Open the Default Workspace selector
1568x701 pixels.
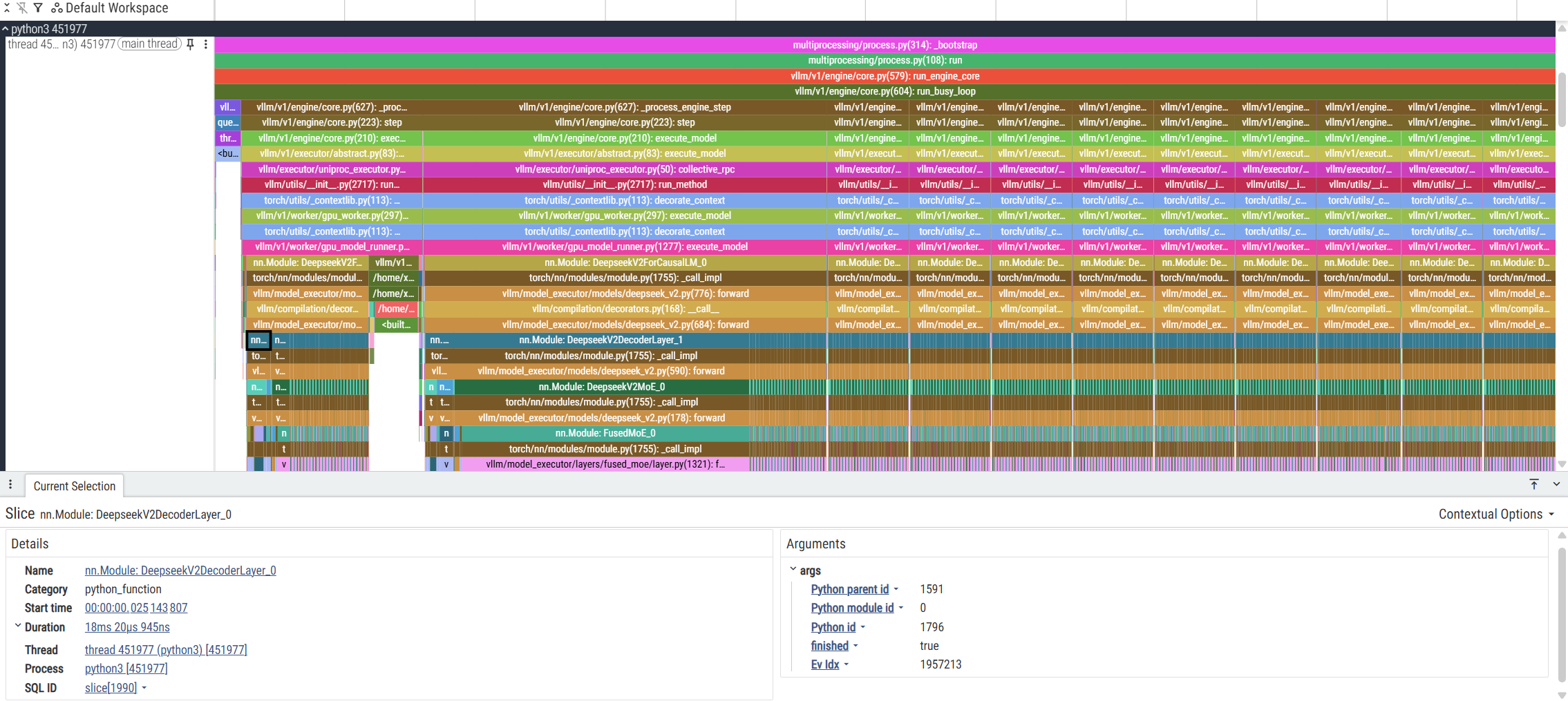pos(110,8)
